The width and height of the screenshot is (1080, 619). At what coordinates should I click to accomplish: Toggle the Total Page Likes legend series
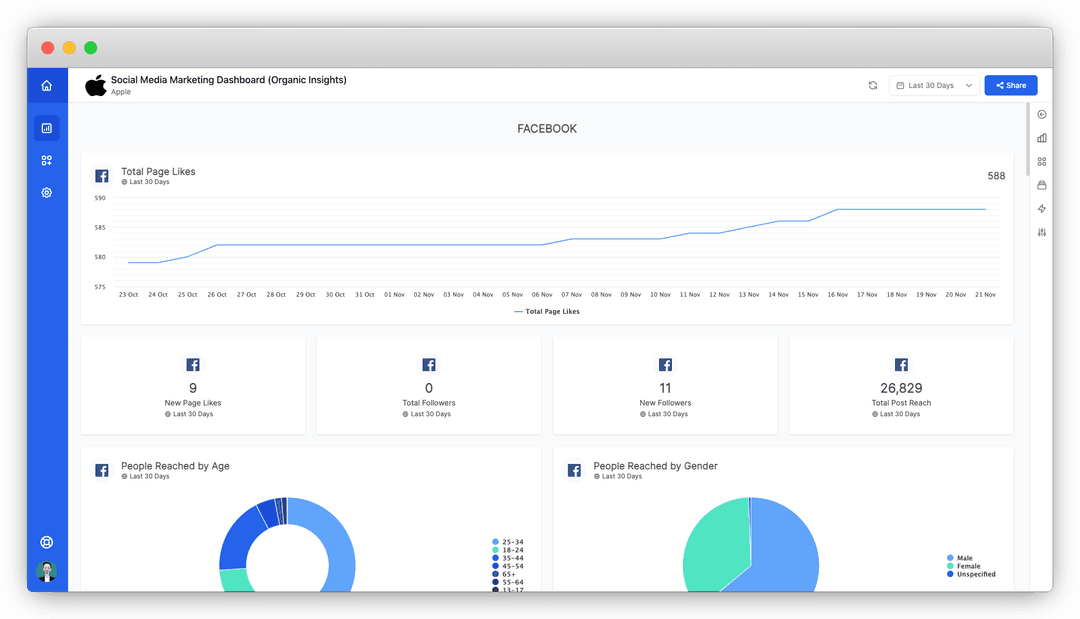point(547,312)
